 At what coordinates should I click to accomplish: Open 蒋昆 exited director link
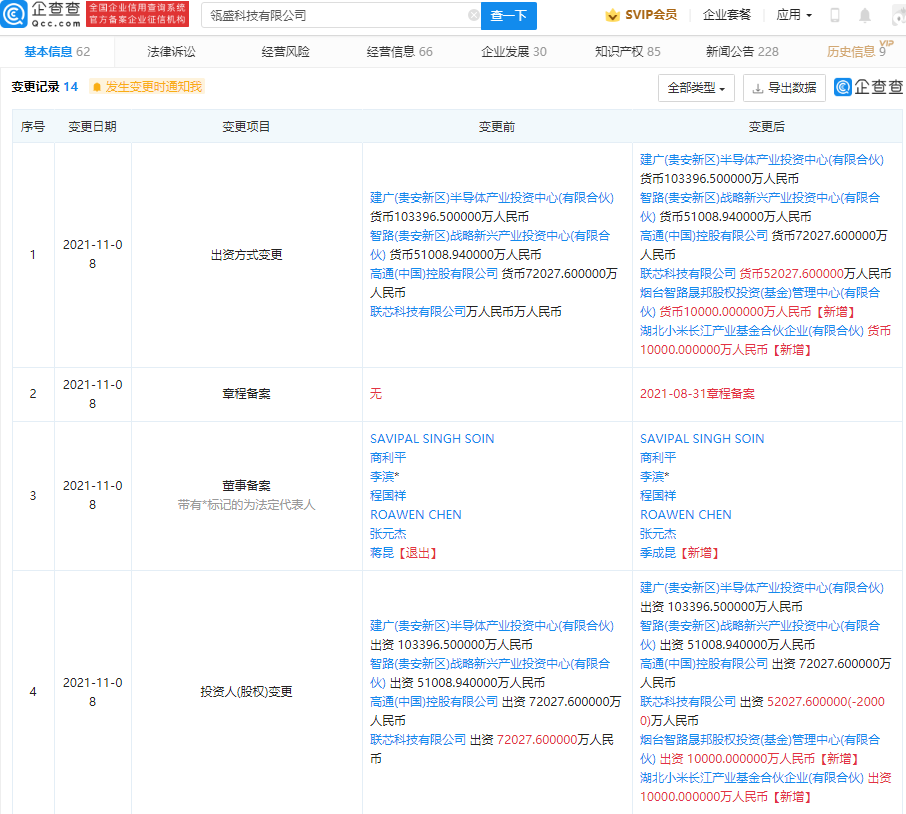pos(382,553)
